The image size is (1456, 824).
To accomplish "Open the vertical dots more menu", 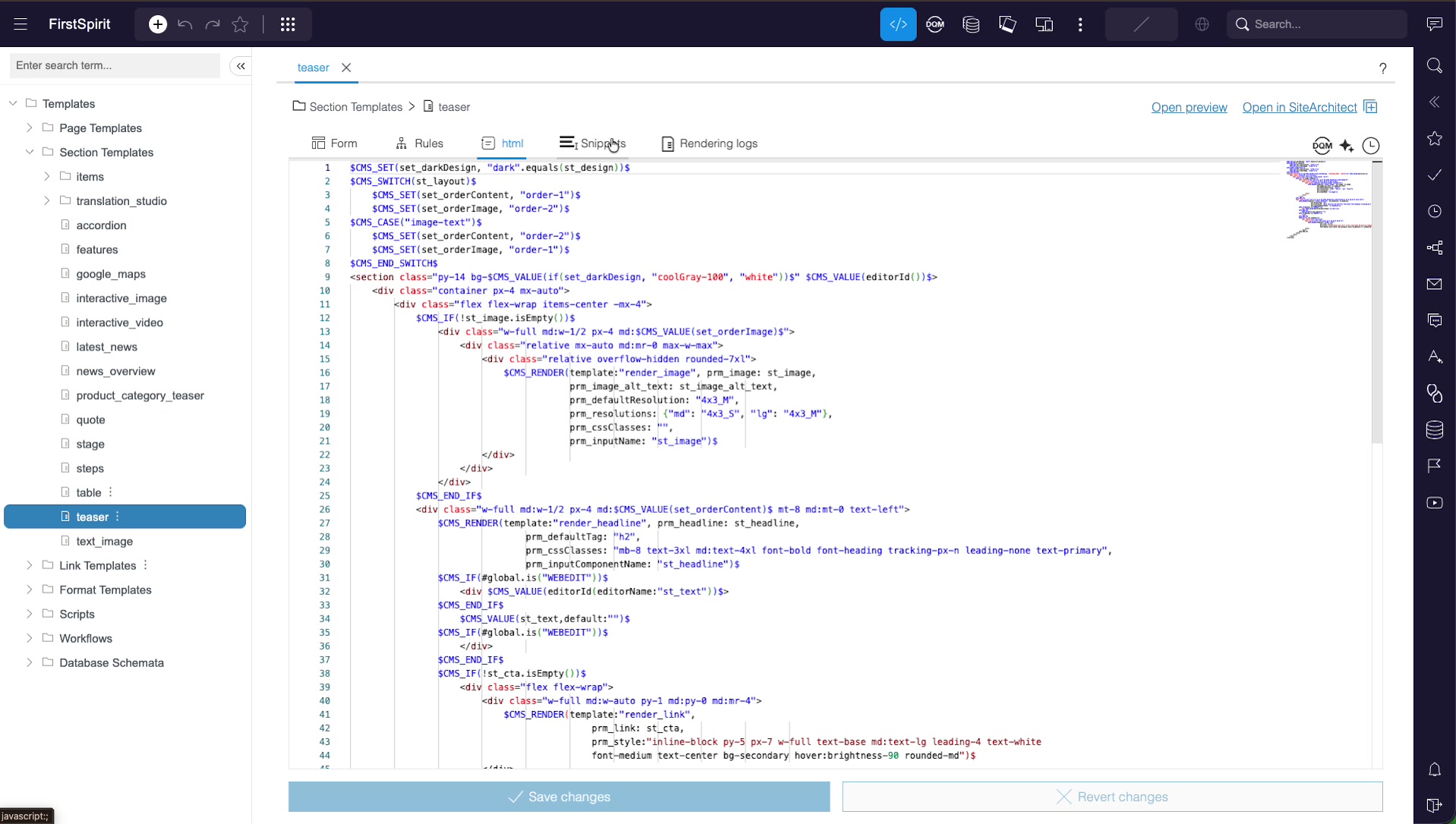I will tap(1080, 24).
